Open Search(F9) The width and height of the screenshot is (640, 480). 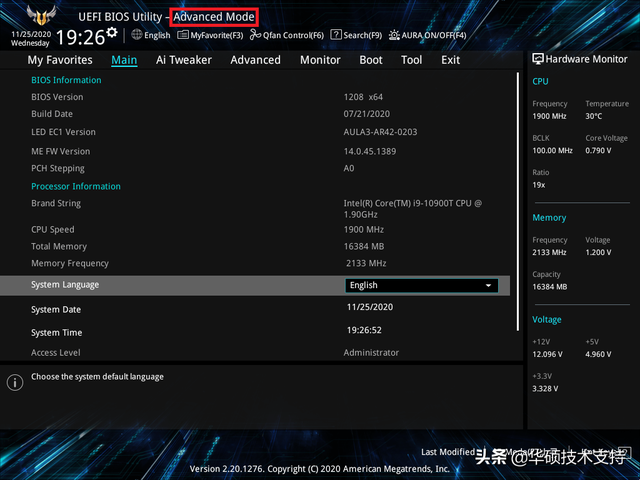click(x=356, y=35)
